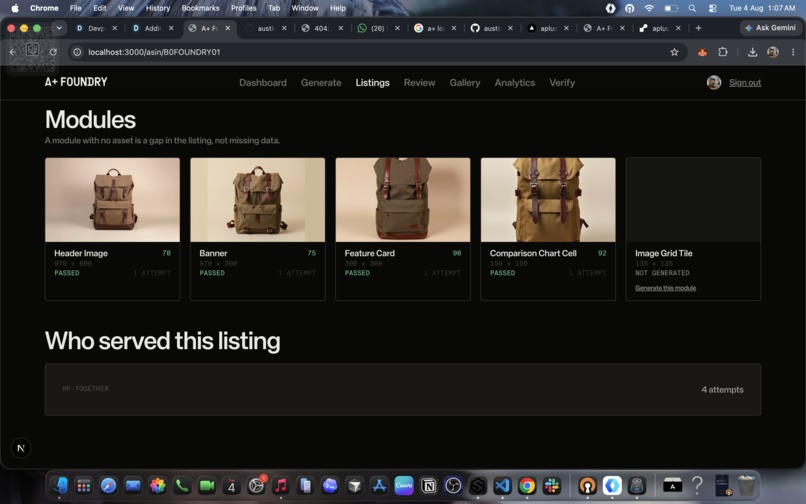Close the active A+ Foundry tab

pos(228,28)
